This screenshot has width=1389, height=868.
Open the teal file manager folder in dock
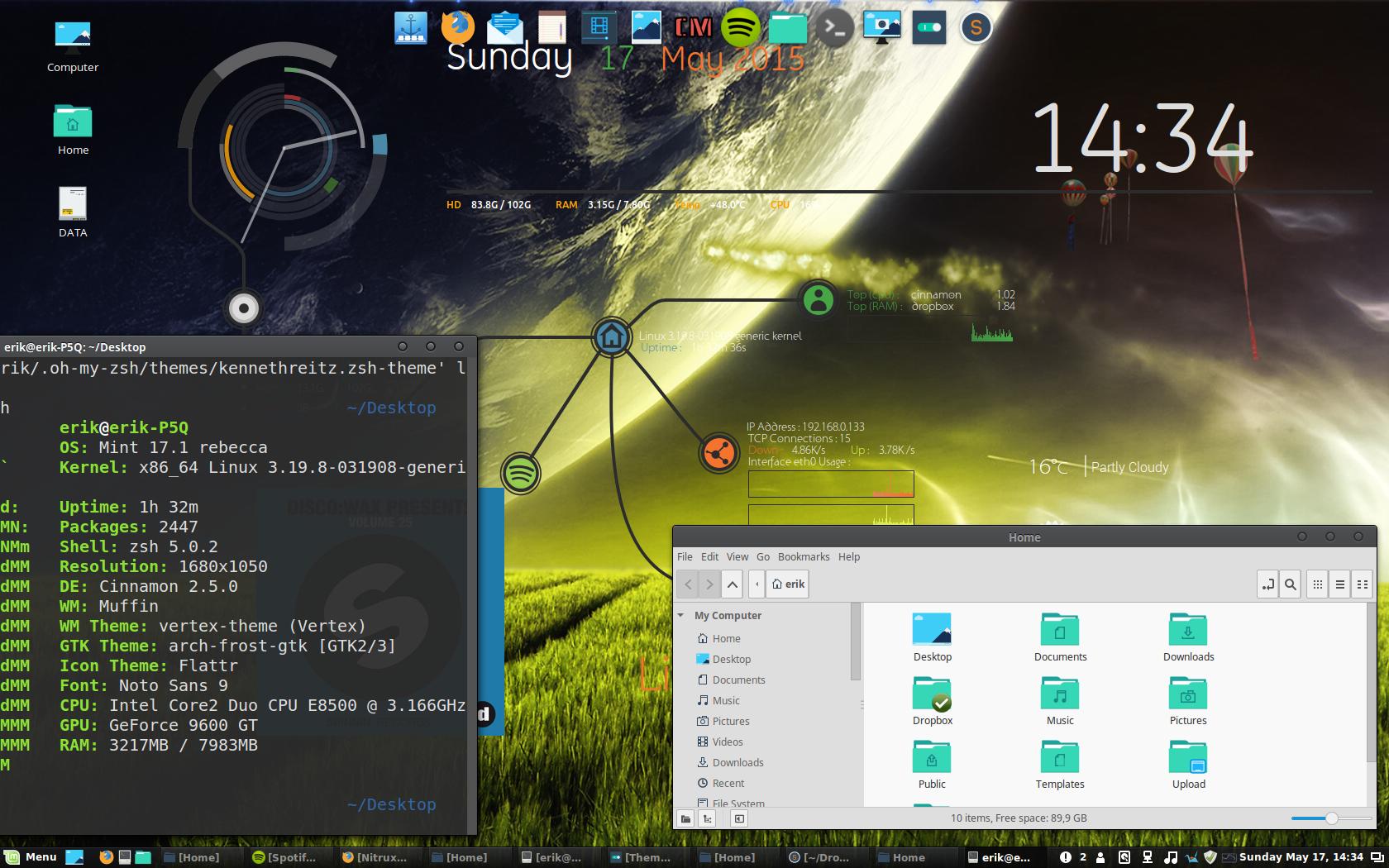[x=787, y=27]
